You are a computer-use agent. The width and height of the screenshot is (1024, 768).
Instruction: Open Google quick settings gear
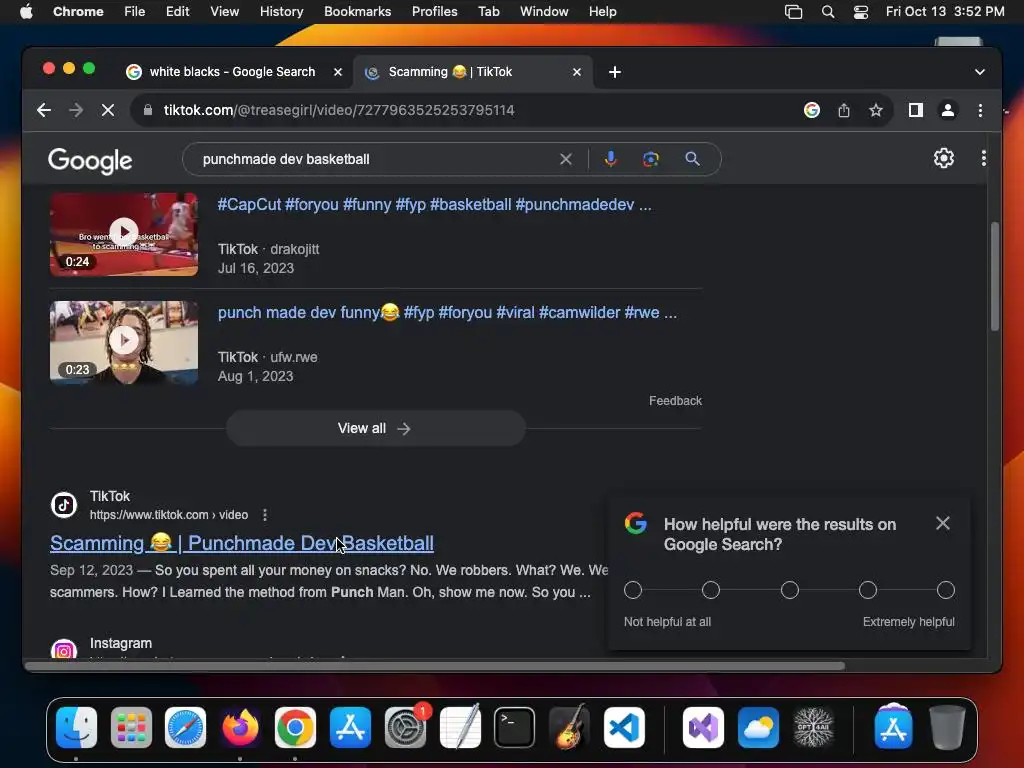pos(944,158)
